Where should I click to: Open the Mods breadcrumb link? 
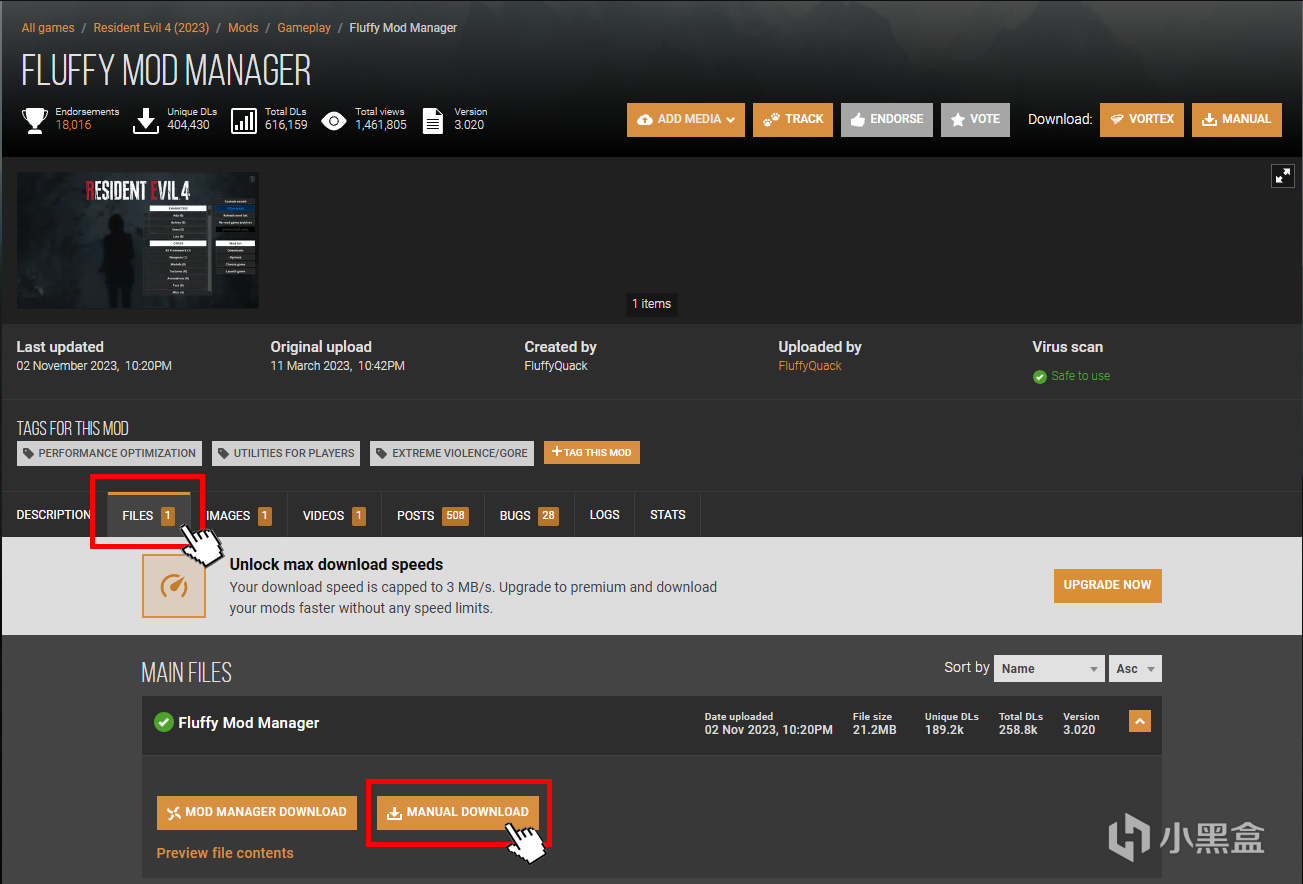coord(243,28)
